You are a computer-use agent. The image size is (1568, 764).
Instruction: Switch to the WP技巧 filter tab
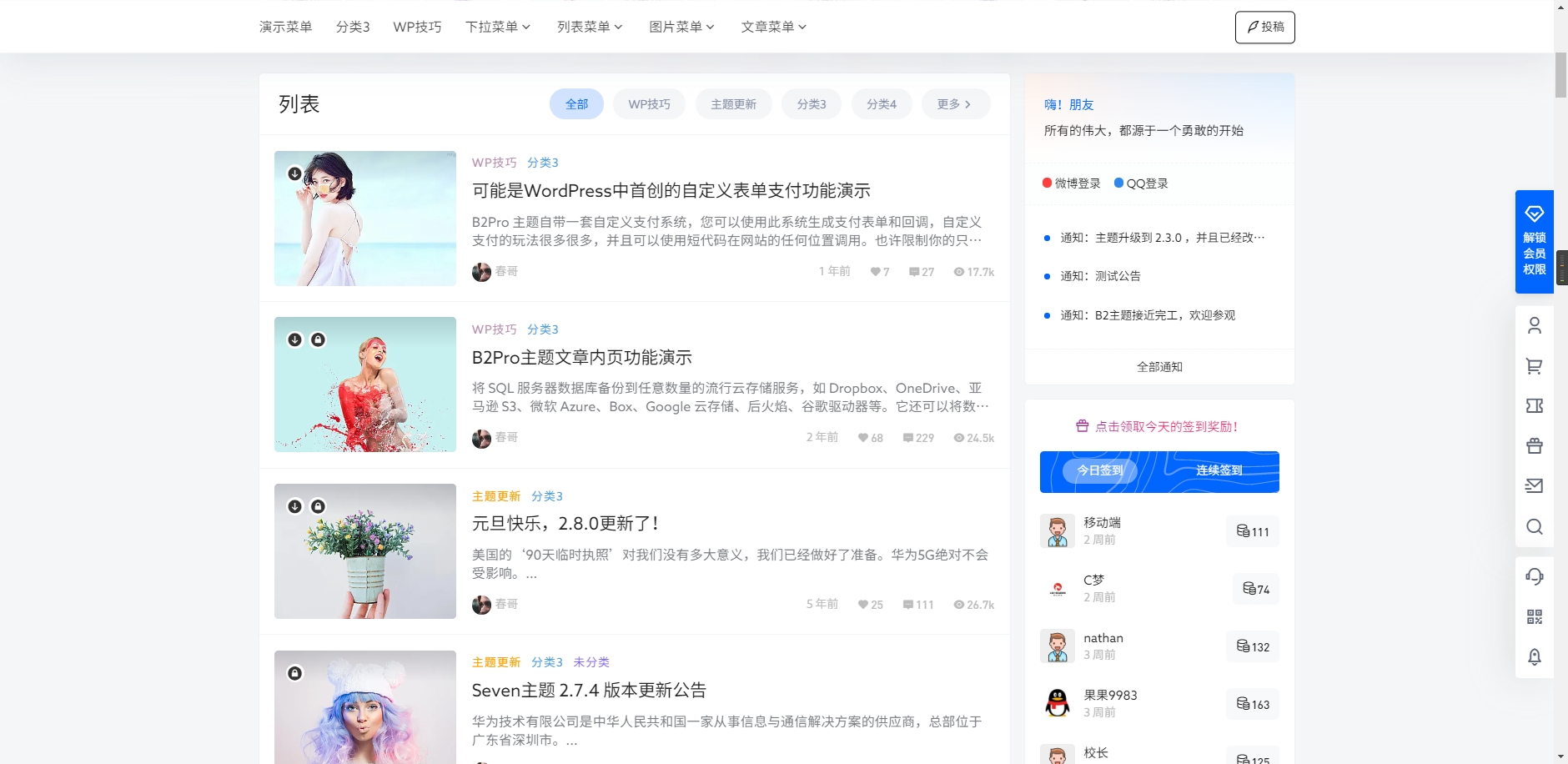[649, 103]
